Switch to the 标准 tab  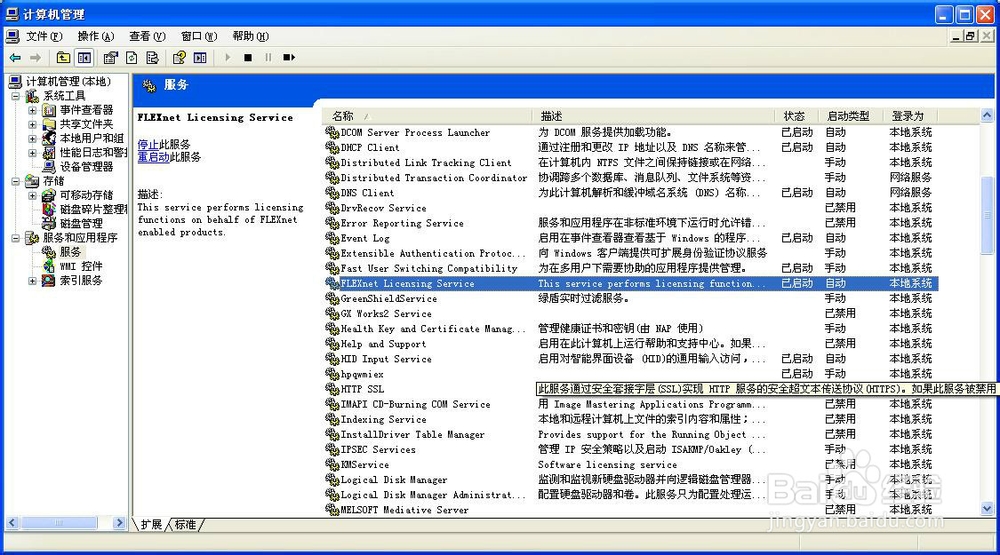(x=185, y=524)
